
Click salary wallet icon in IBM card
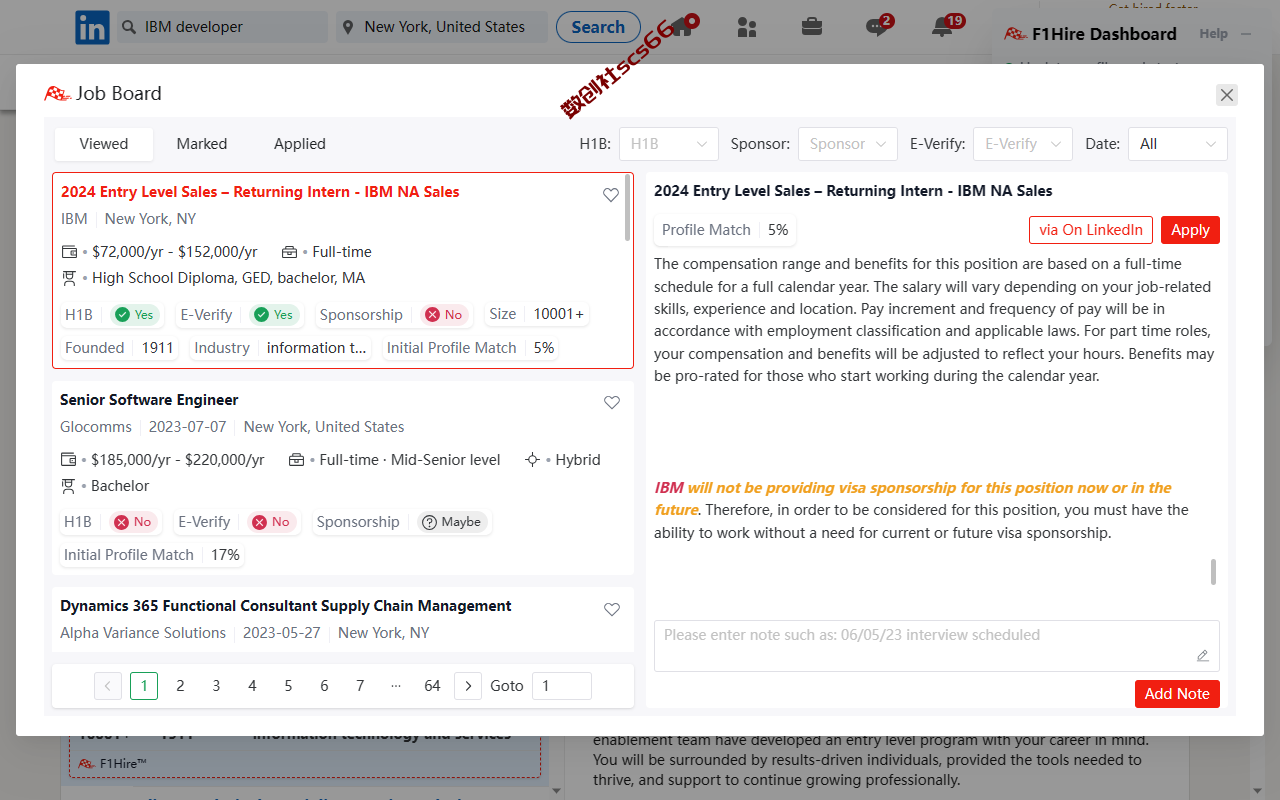coord(69,252)
